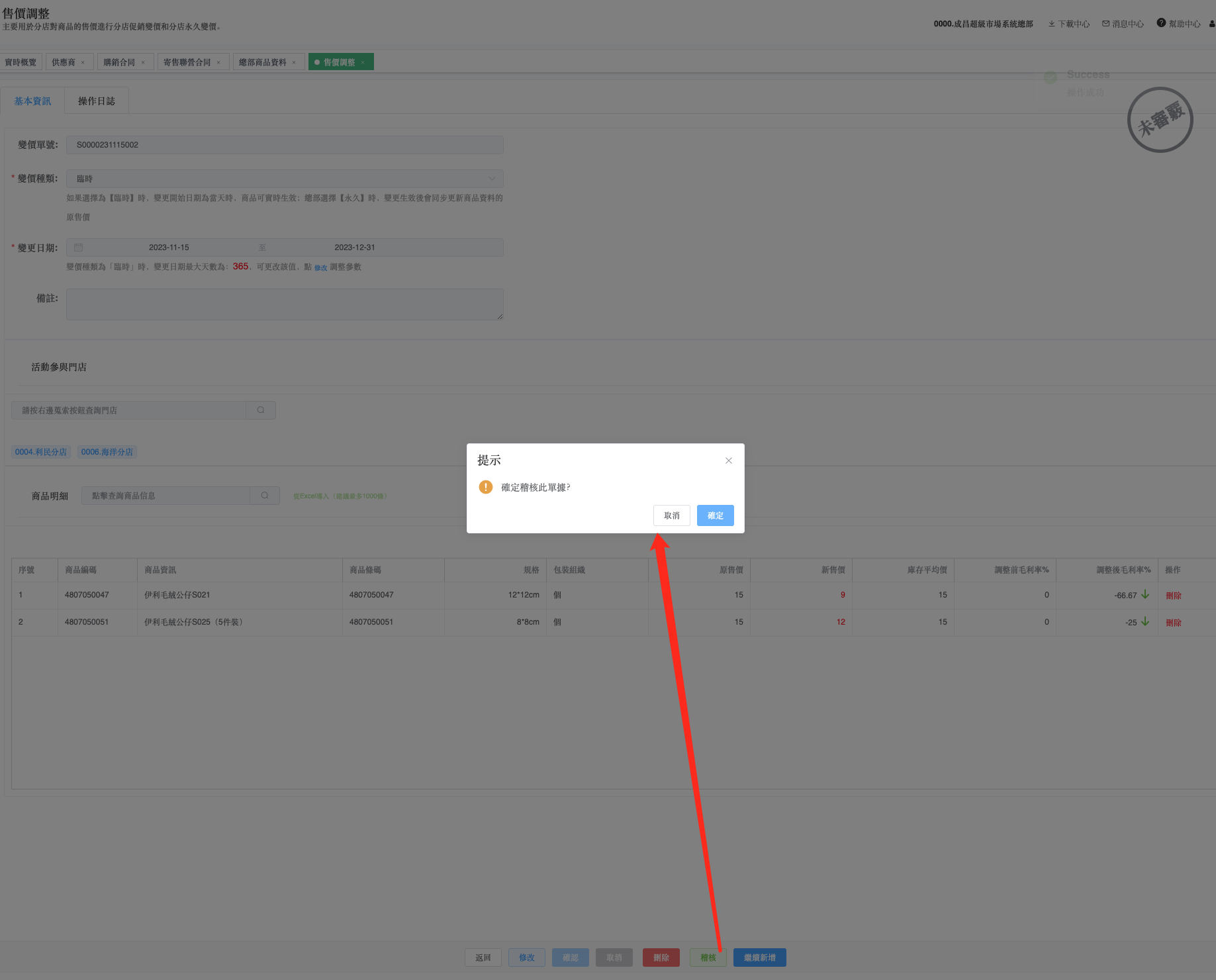Click the red 刪除 button in the footer
The width and height of the screenshot is (1216, 980).
point(661,958)
